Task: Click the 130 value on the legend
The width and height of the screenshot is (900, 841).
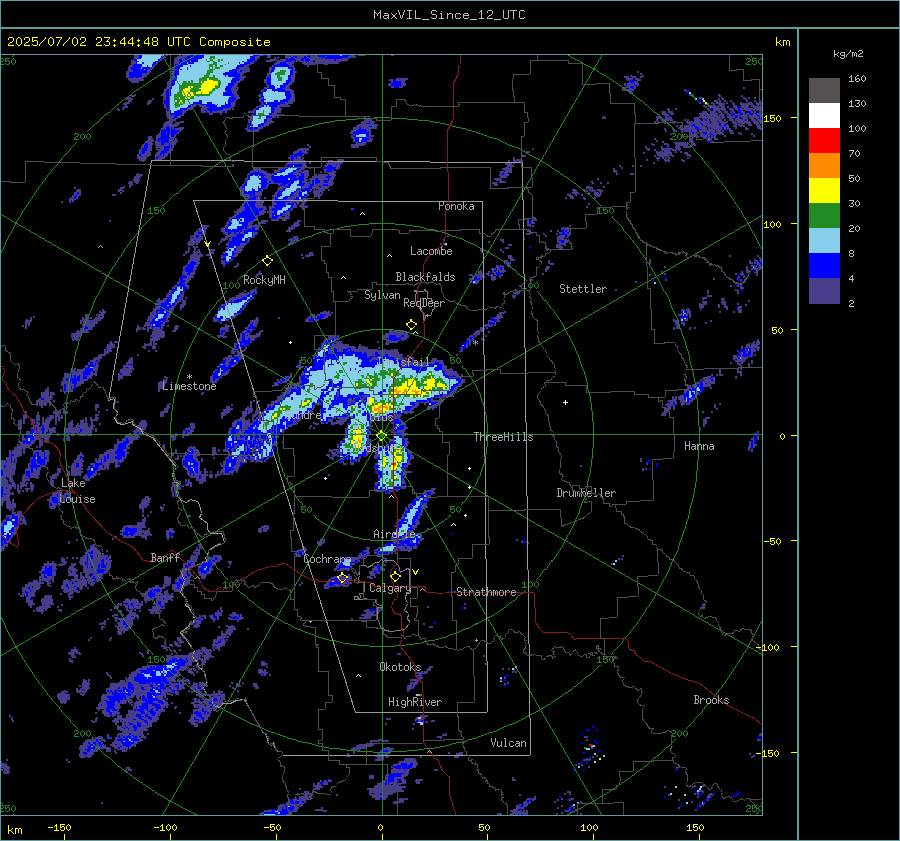Action: point(857,103)
